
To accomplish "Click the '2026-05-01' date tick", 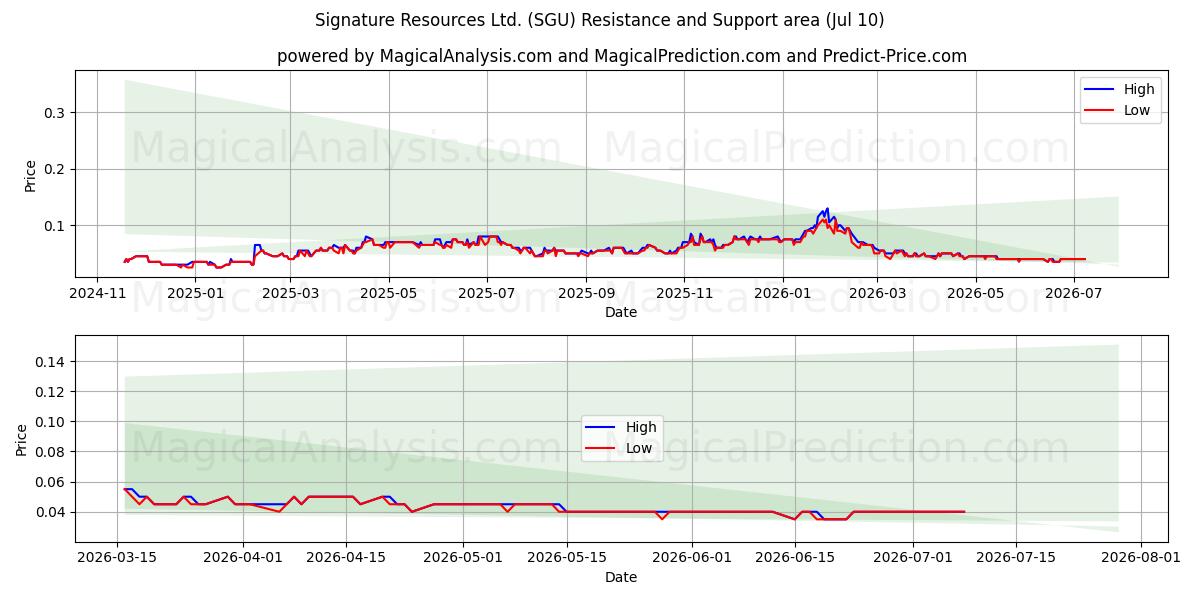I will (x=465, y=558).
